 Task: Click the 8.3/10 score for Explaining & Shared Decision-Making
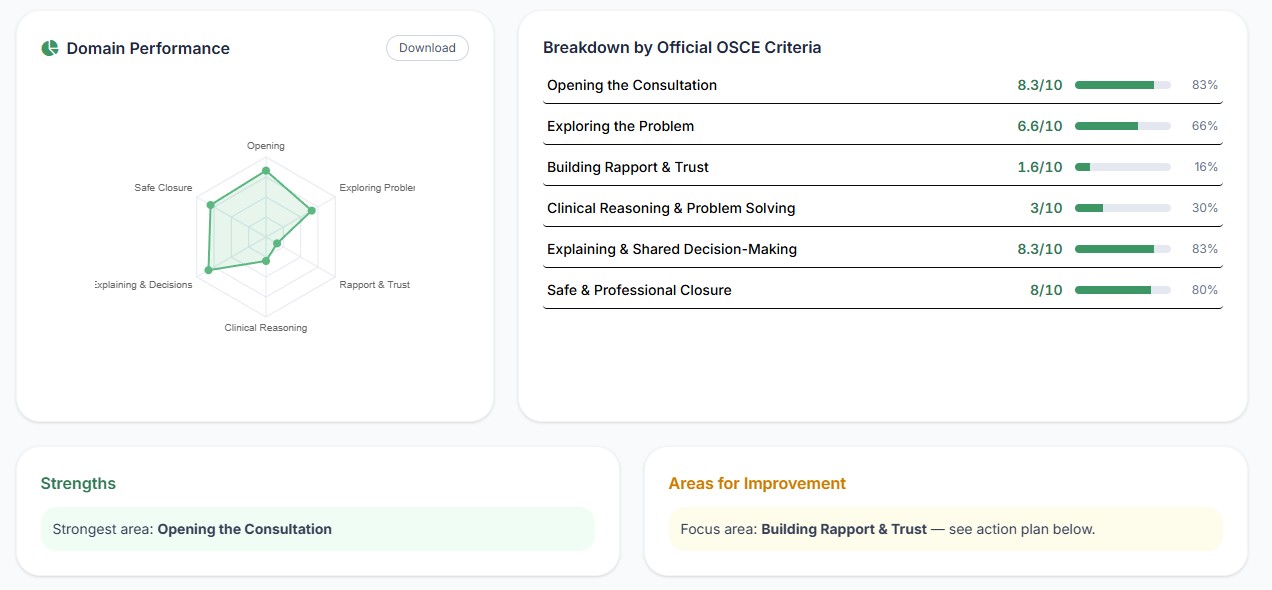click(1040, 249)
